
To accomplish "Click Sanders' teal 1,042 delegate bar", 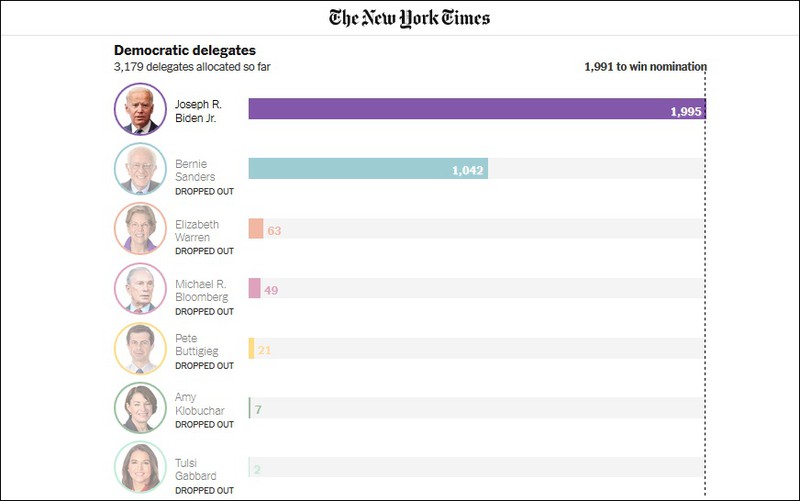I will (x=368, y=168).
